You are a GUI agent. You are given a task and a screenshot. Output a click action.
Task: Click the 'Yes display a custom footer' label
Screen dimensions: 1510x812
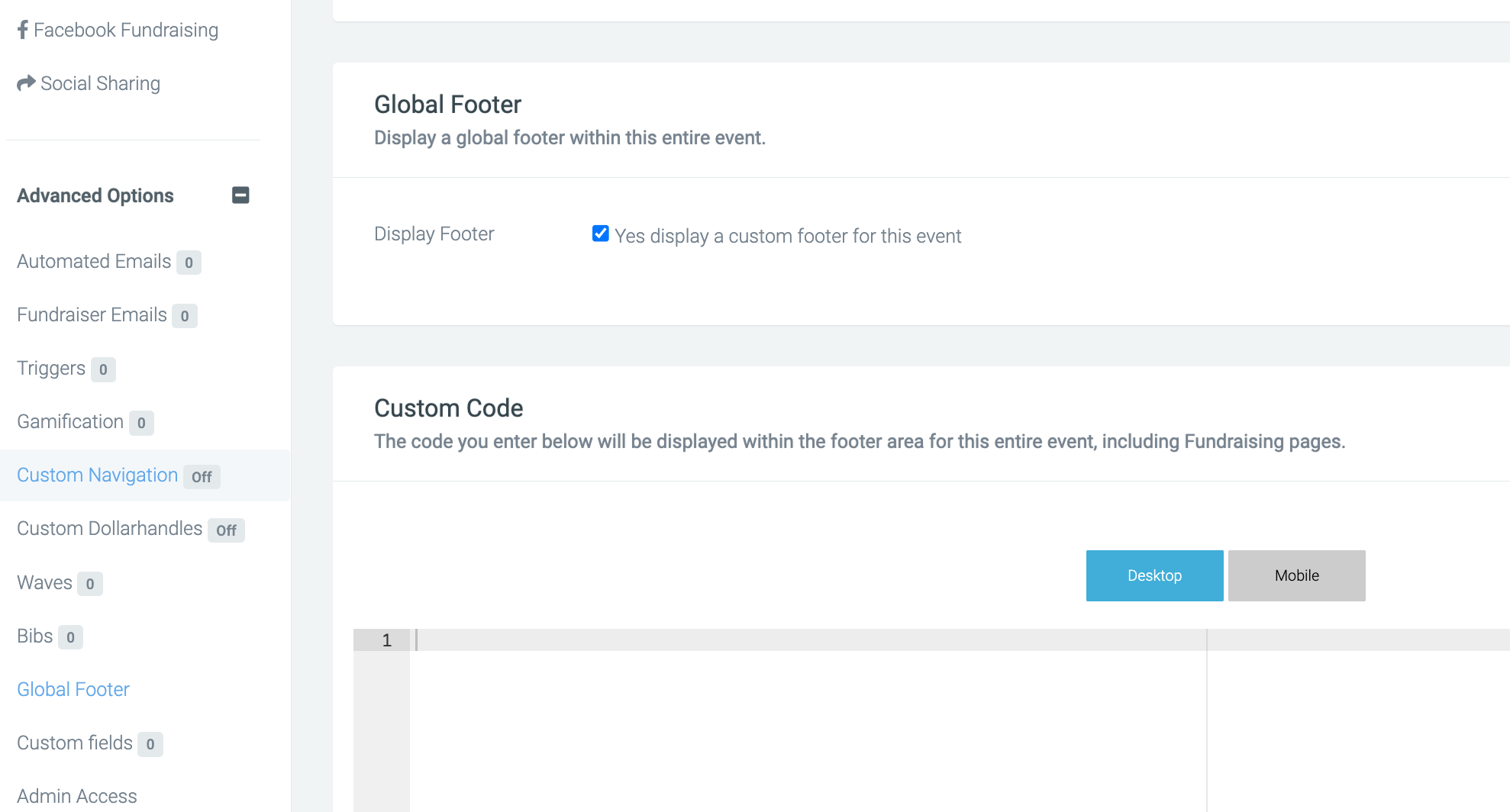point(788,236)
